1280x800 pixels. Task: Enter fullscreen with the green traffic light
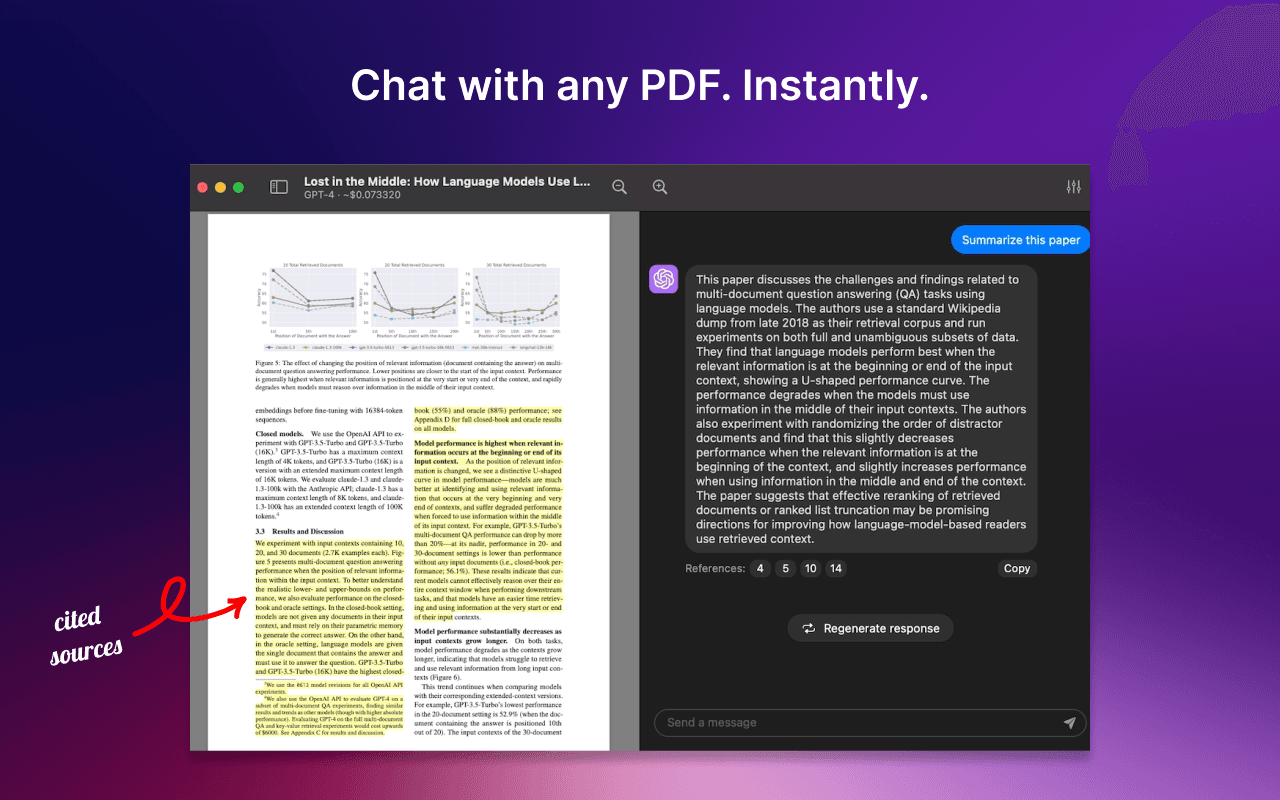pos(238,186)
